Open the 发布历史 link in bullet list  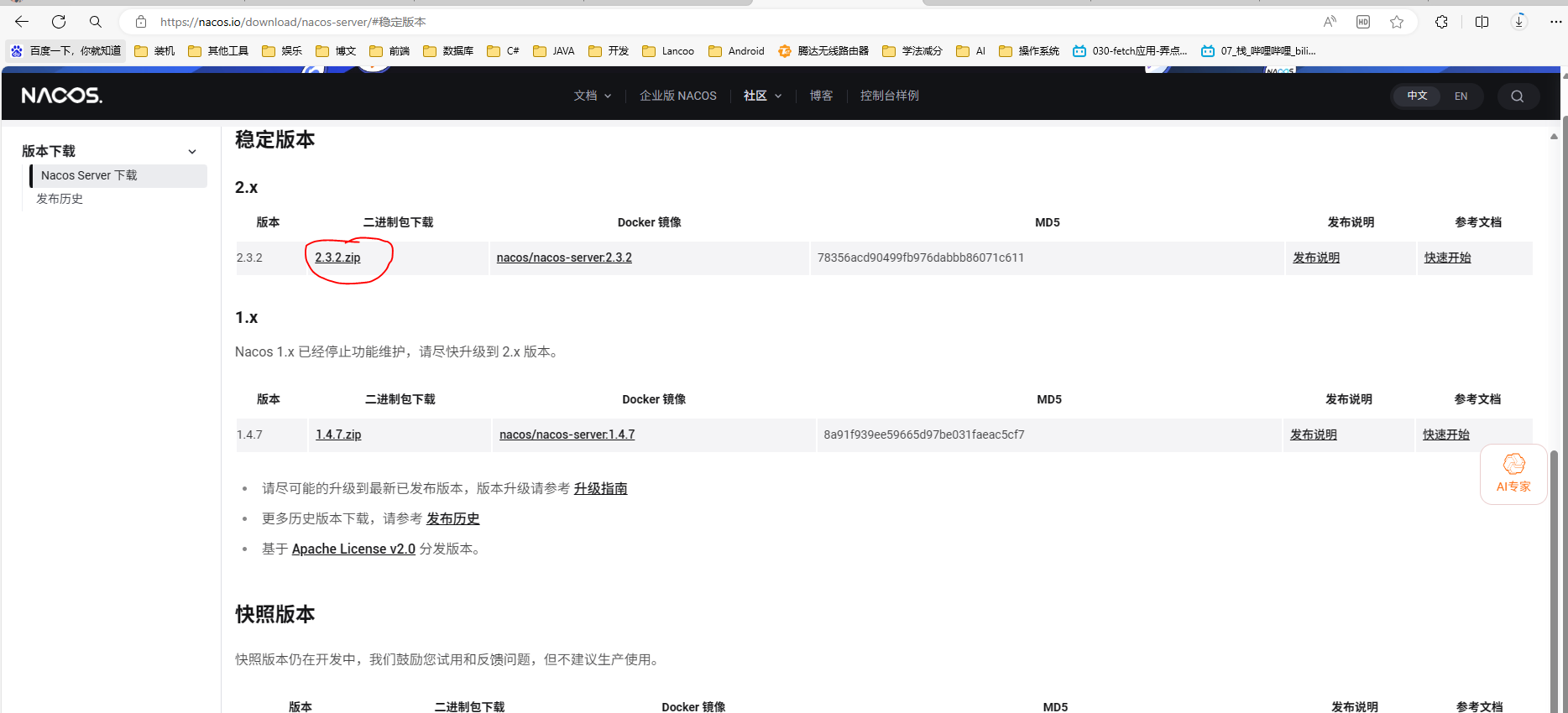[x=452, y=518]
